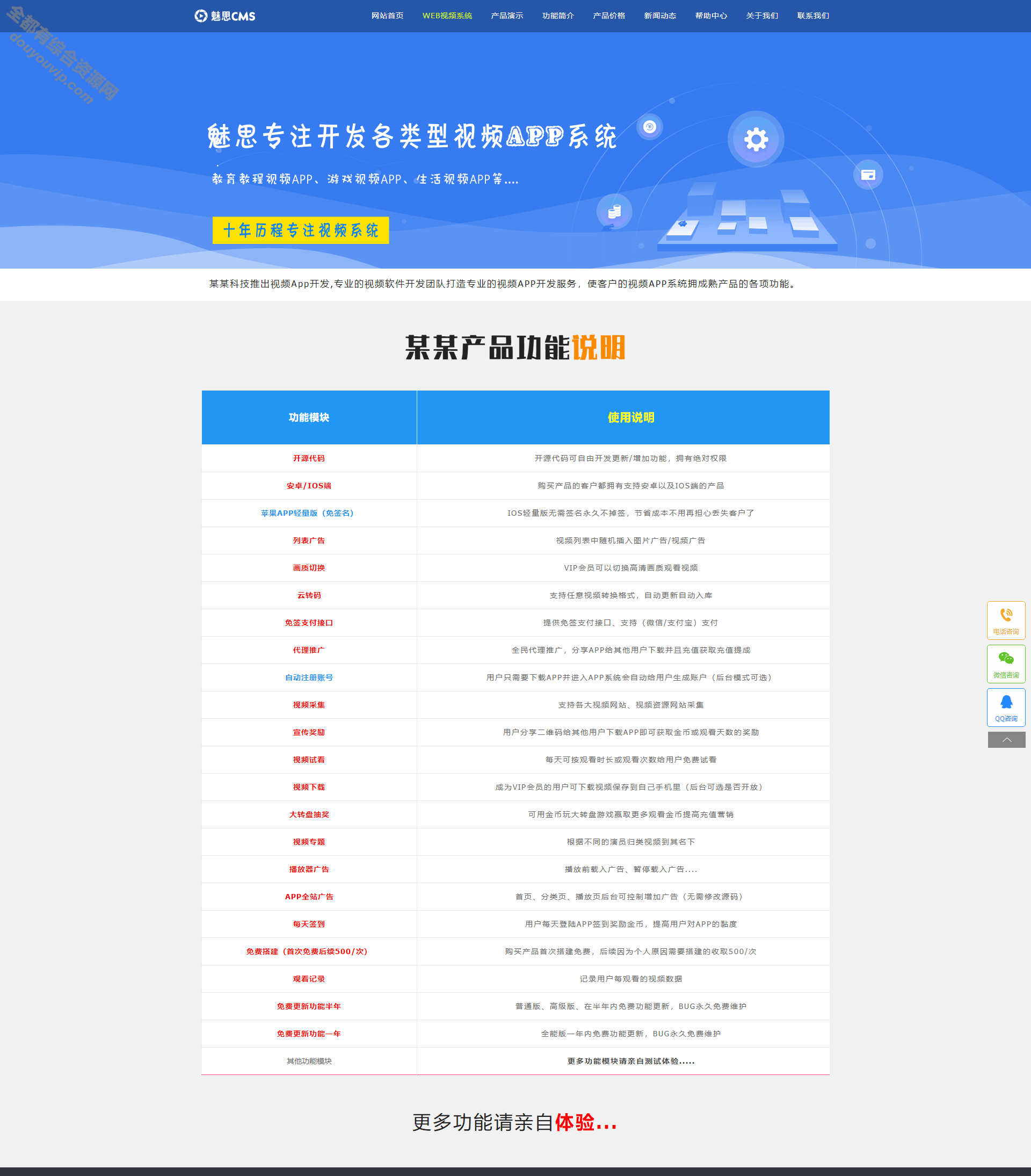The height and width of the screenshot is (1176, 1031).
Task: Open 关于我们 menu item
Action: [x=762, y=16]
